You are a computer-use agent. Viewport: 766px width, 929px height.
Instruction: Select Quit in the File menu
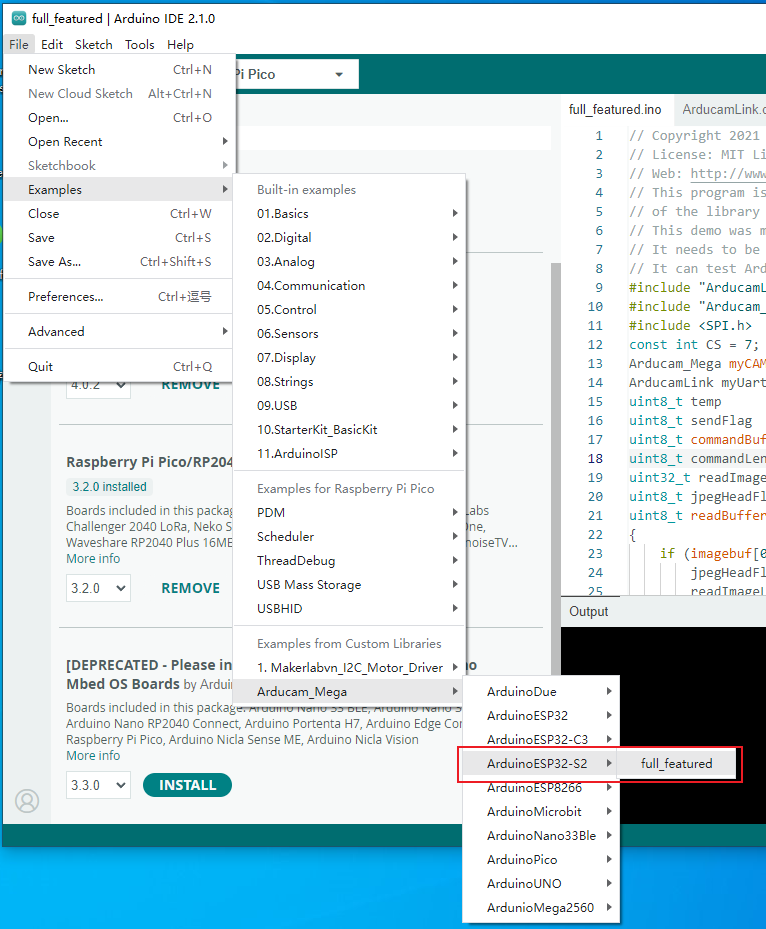pos(120,367)
